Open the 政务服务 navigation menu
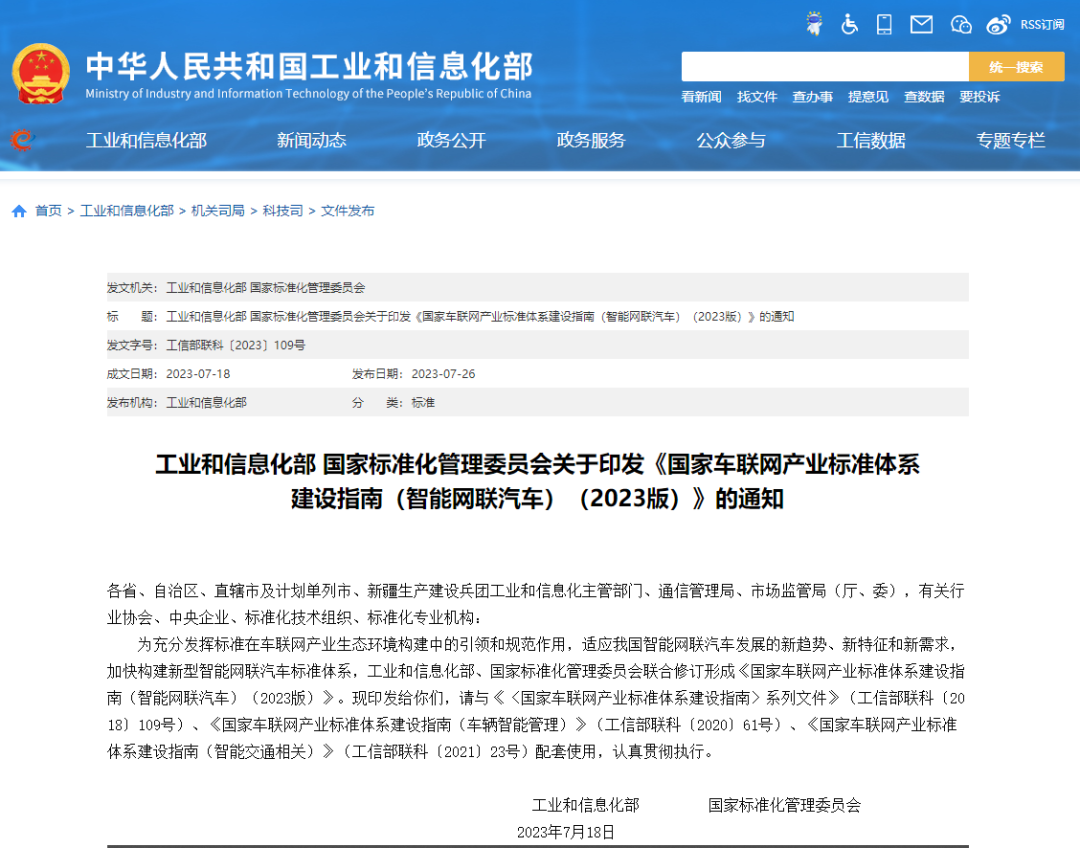1080x848 pixels. [591, 141]
